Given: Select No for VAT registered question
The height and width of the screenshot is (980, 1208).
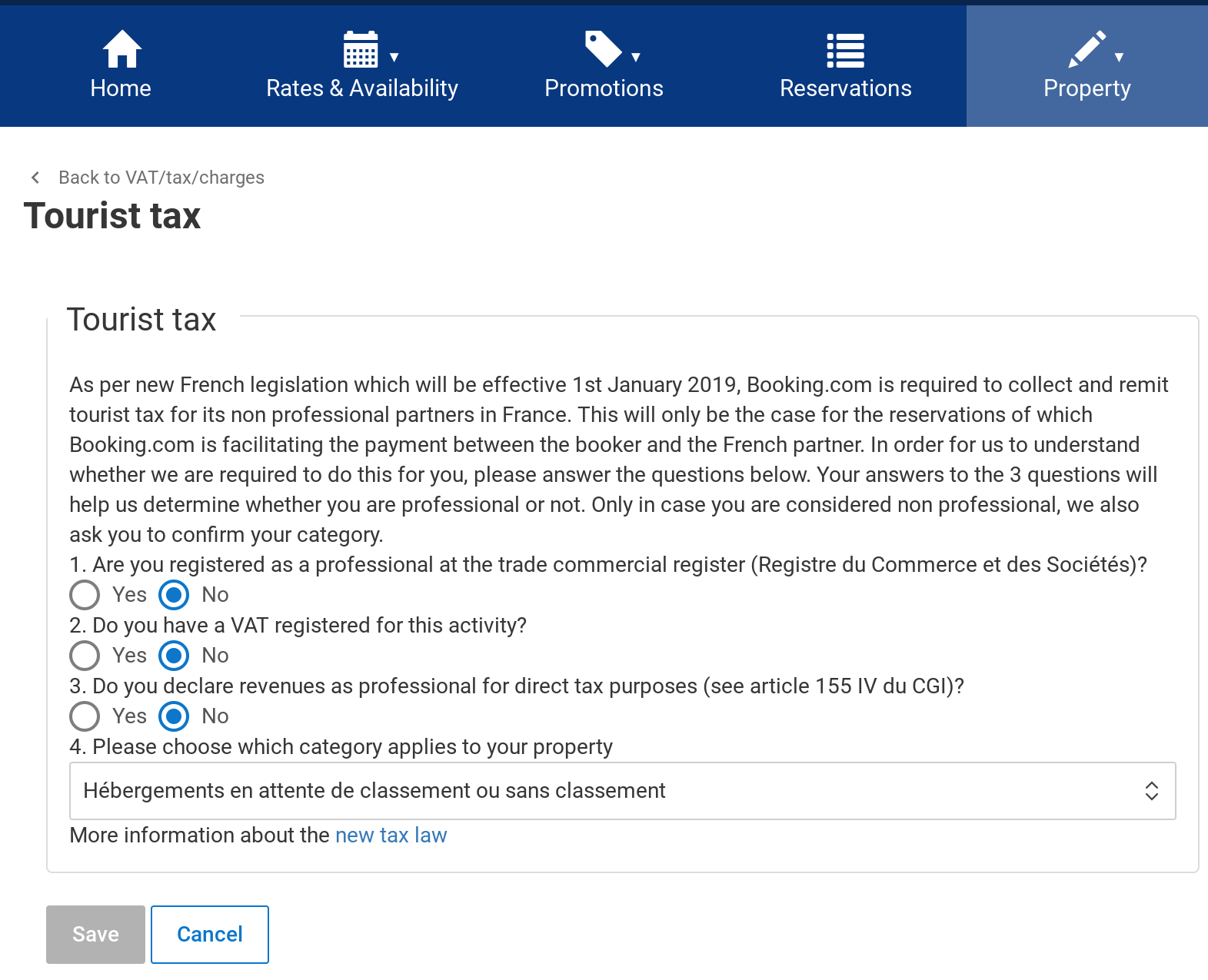Looking at the screenshot, I should pyautogui.click(x=174, y=656).
